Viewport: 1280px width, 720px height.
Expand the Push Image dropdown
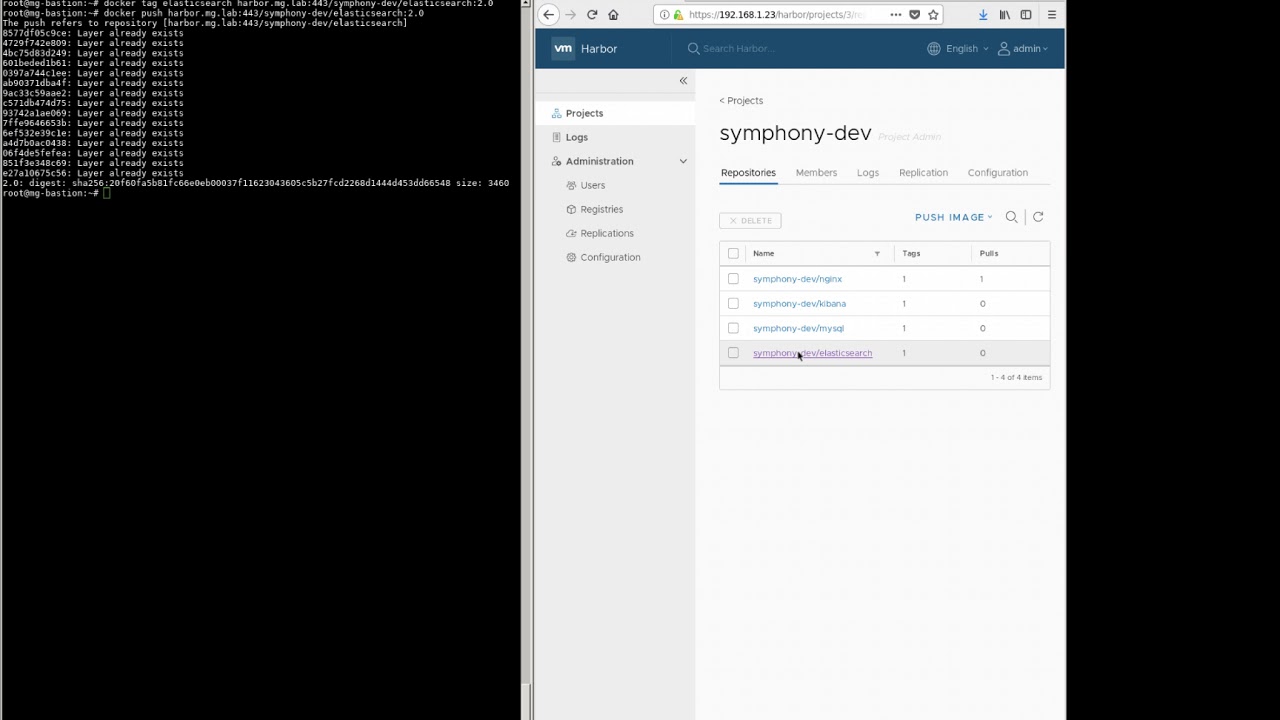(x=954, y=217)
